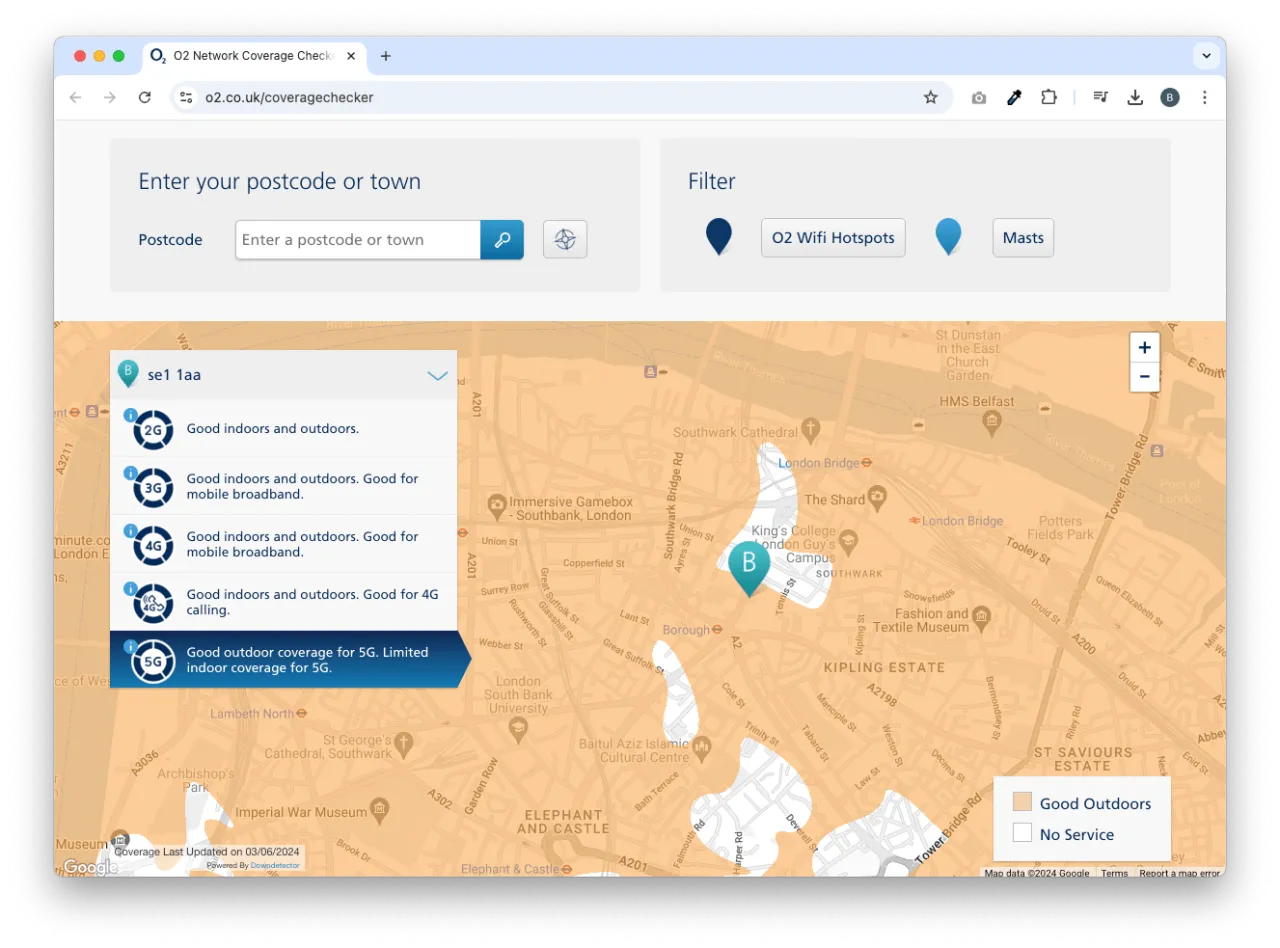Go back to the previous page
This screenshot has width=1280, height=948.
tap(76, 97)
